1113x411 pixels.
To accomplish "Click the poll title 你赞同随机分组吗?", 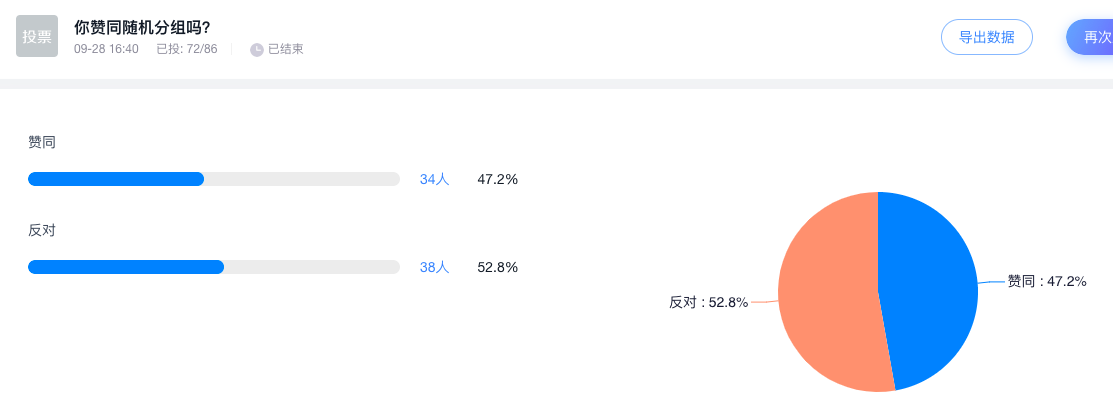I will point(142,27).
